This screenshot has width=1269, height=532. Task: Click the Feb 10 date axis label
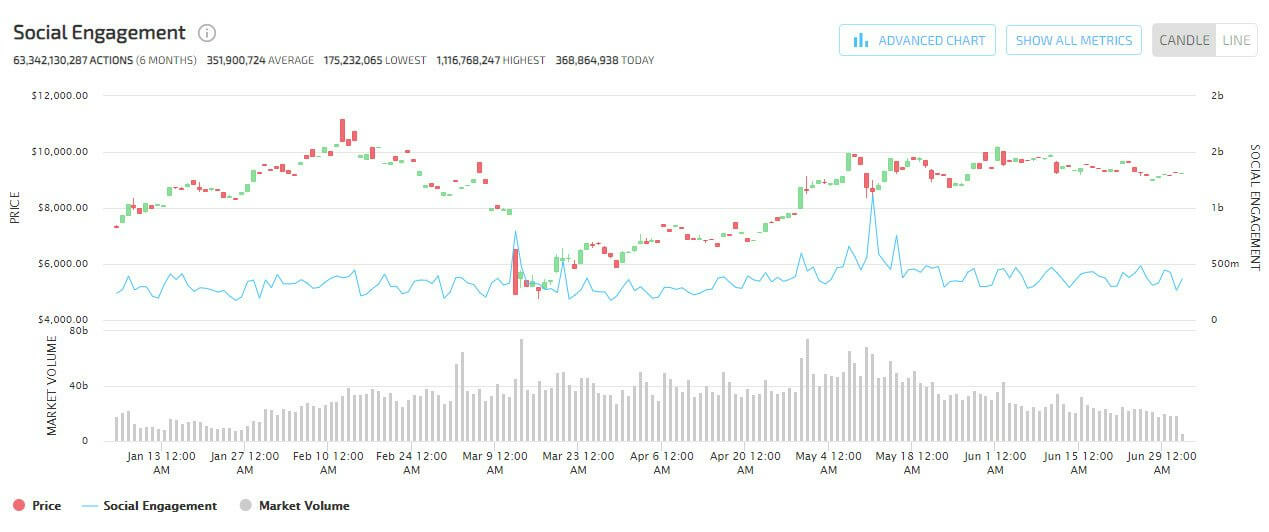pos(328,462)
